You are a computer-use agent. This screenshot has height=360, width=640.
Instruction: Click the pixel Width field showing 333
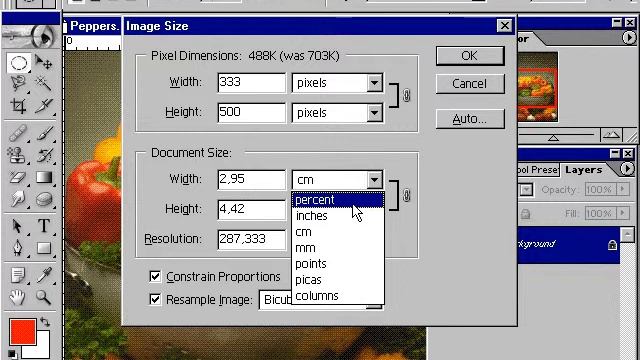point(251,82)
